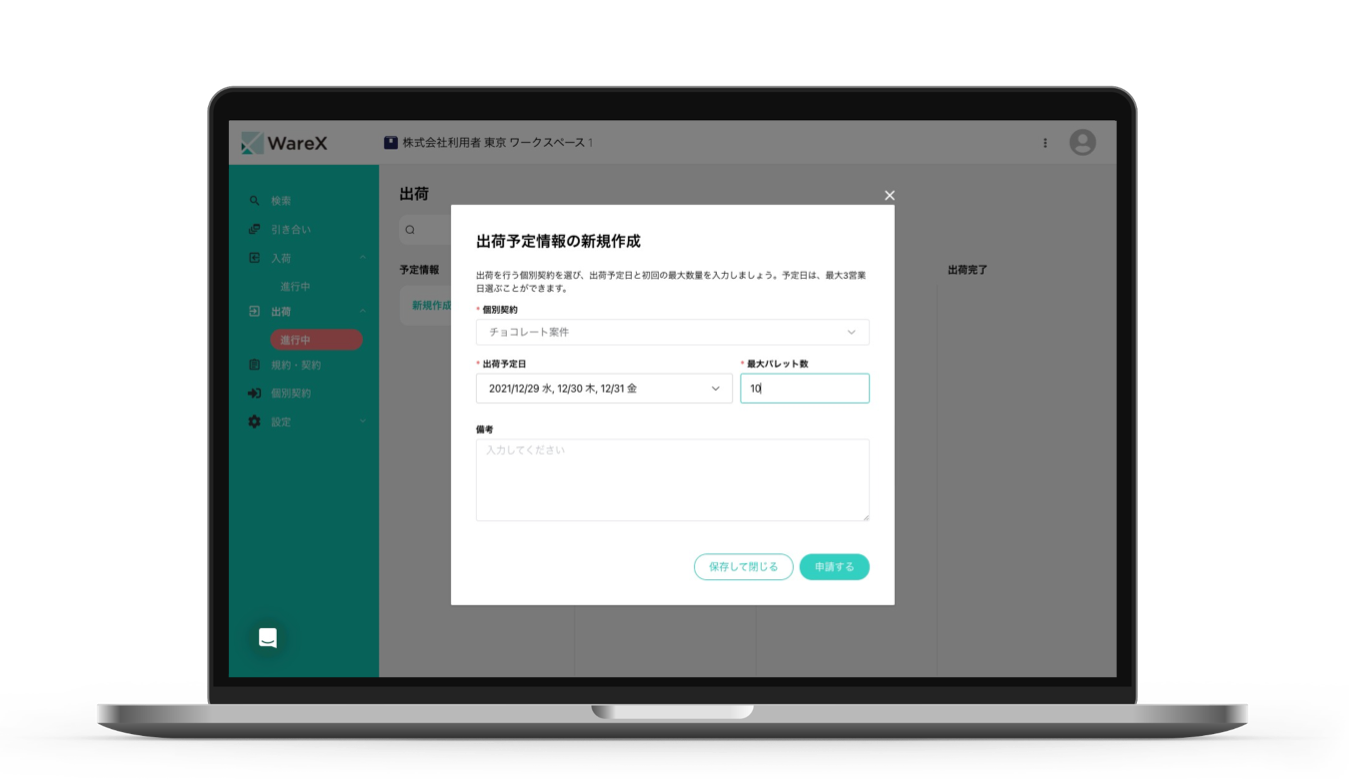Click the 出荷 outbound shipment icon
1350x780 pixels.
point(254,311)
